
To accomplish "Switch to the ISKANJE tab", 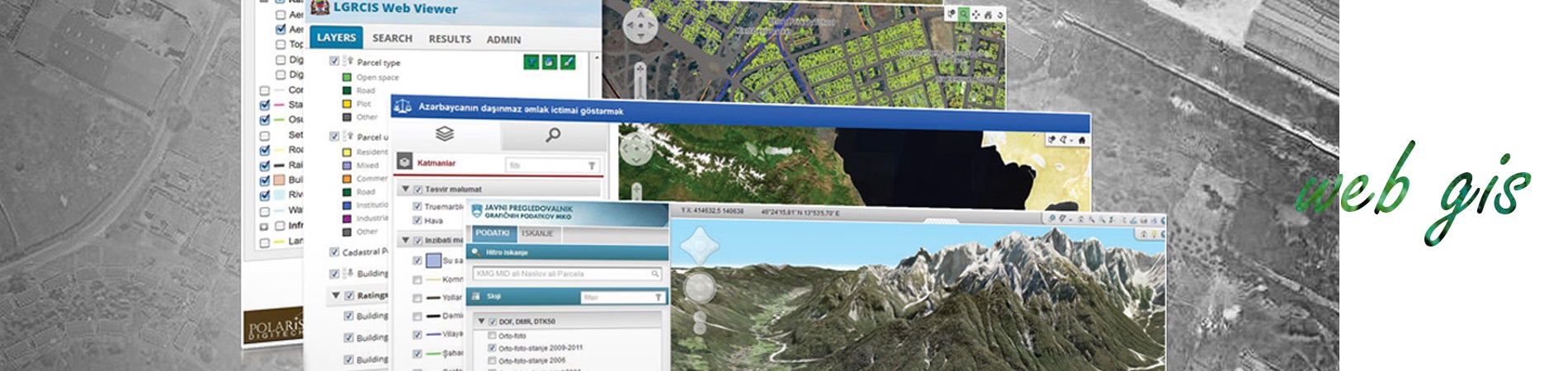I will [537, 233].
